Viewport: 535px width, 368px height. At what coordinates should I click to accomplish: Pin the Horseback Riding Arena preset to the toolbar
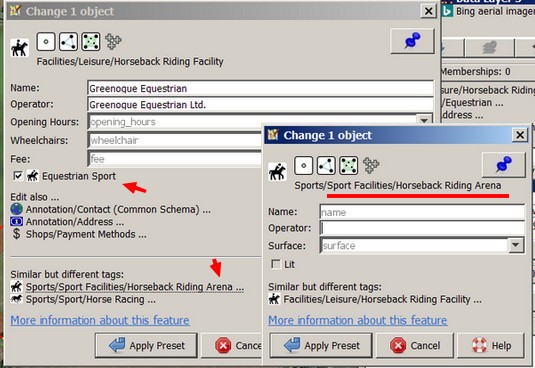click(x=504, y=165)
